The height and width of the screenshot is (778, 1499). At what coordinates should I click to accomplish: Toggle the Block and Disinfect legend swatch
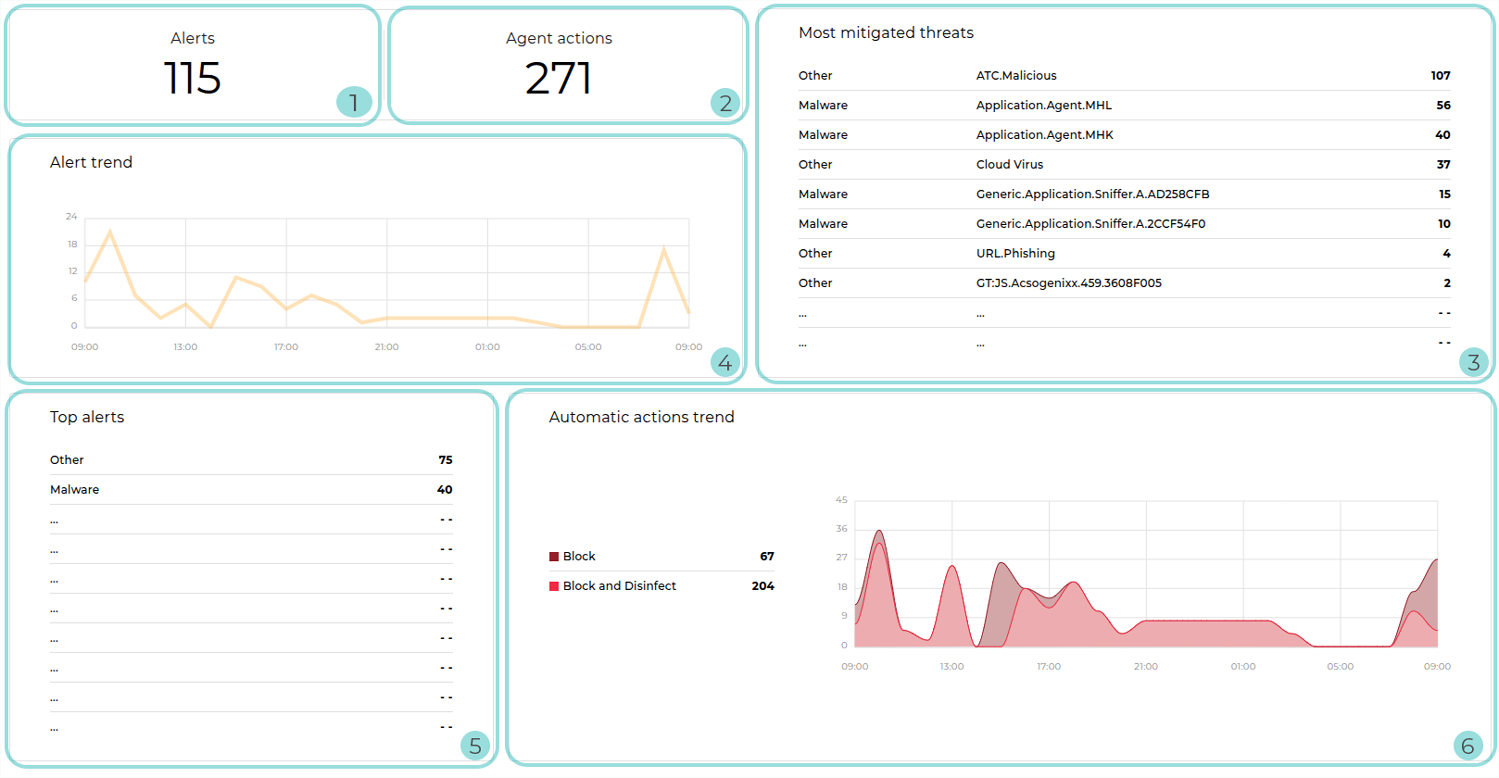pyautogui.click(x=554, y=586)
